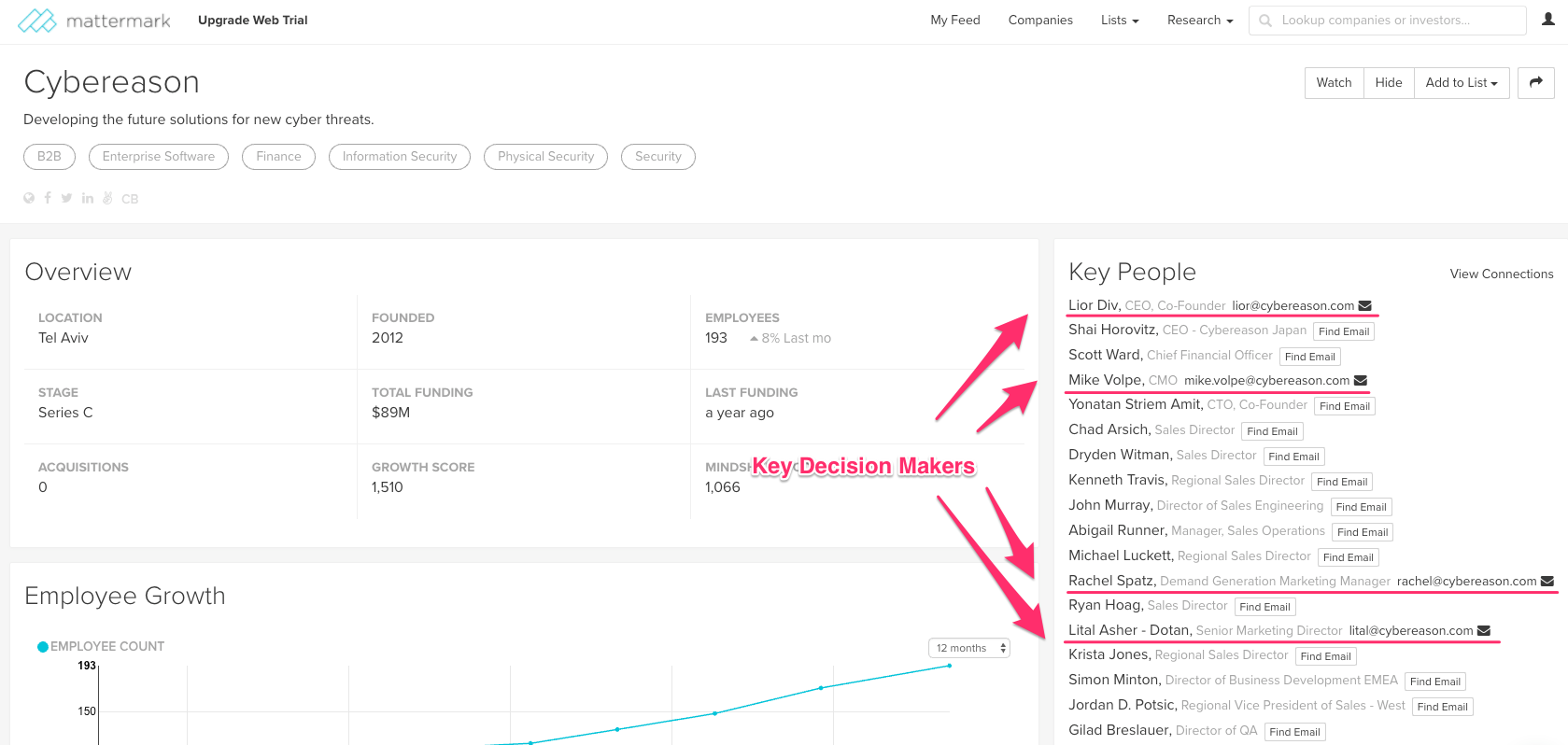Screen dimensions: 1568x745
Task: Find email for Michael Luckett
Action: (1349, 557)
